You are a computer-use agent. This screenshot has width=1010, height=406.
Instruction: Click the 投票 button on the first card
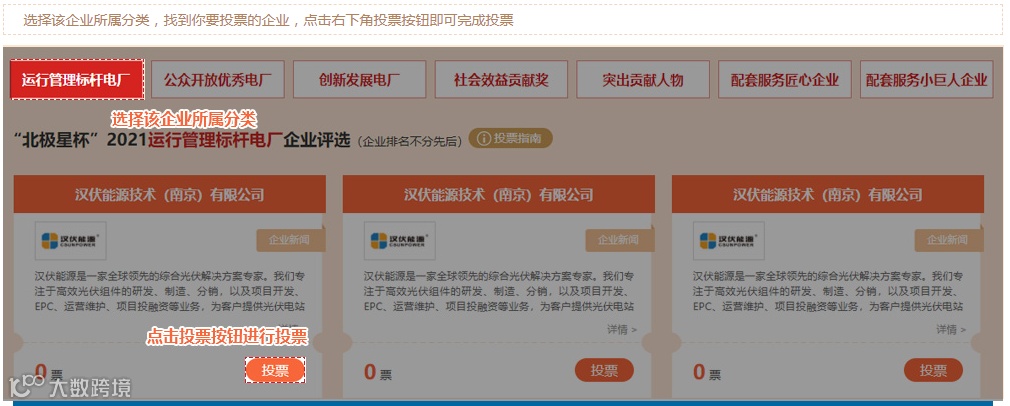(x=275, y=371)
